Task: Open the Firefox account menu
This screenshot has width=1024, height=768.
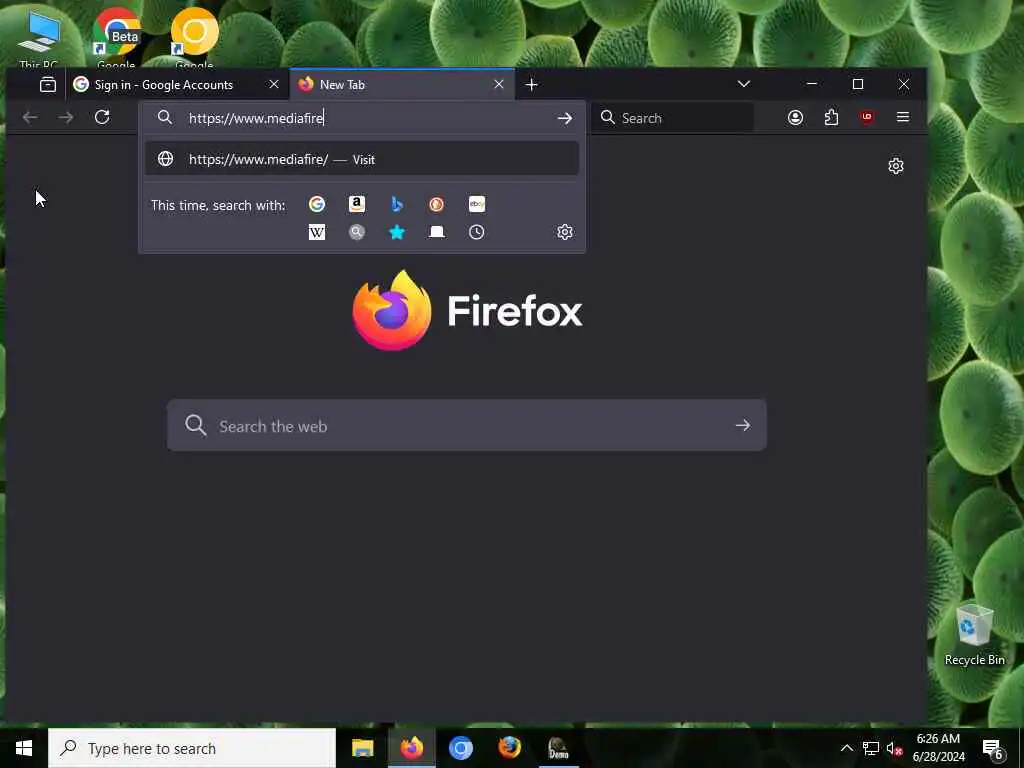Action: [x=795, y=118]
